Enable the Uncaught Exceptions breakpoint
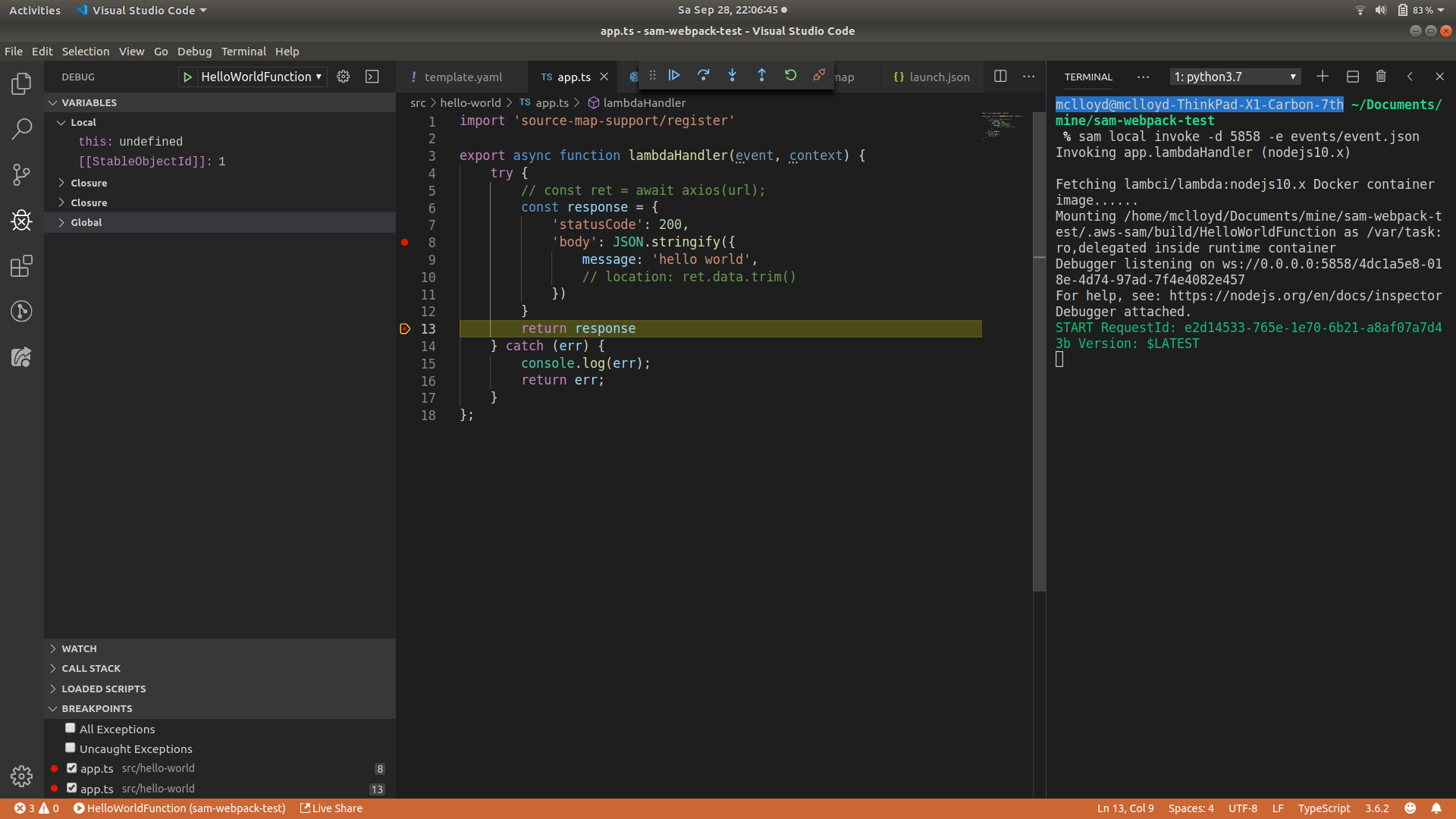This screenshot has height=819, width=1456. pyautogui.click(x=70, y=747)
